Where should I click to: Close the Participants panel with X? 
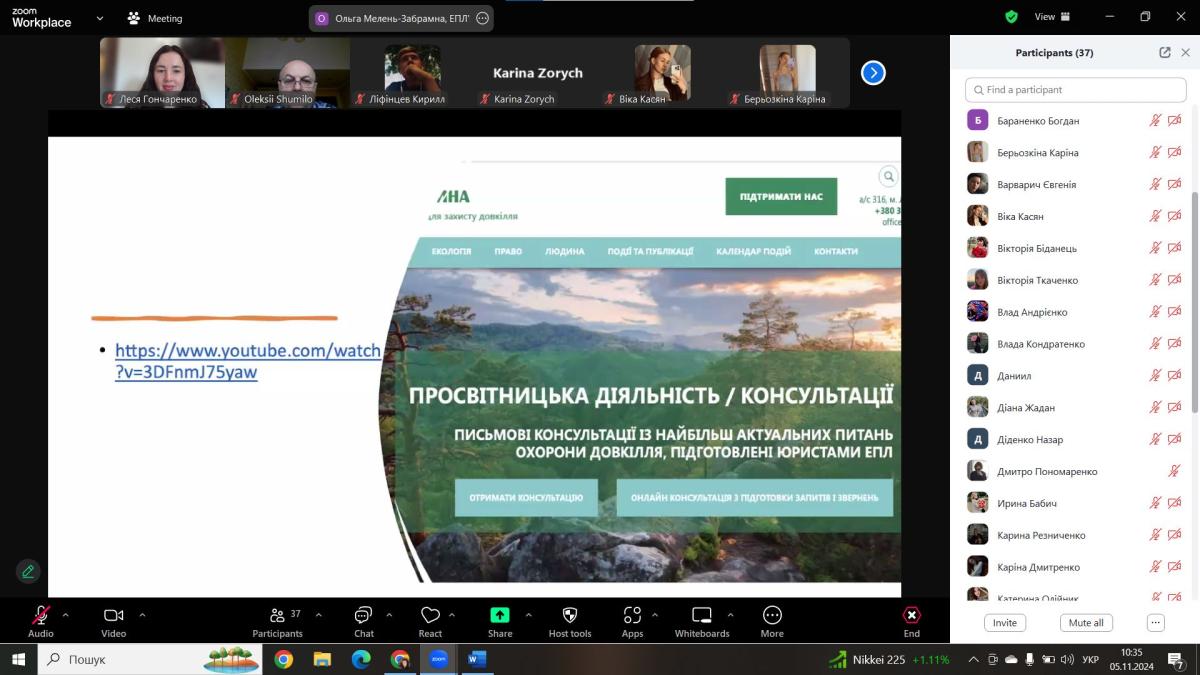click(x=1186, y=53)
